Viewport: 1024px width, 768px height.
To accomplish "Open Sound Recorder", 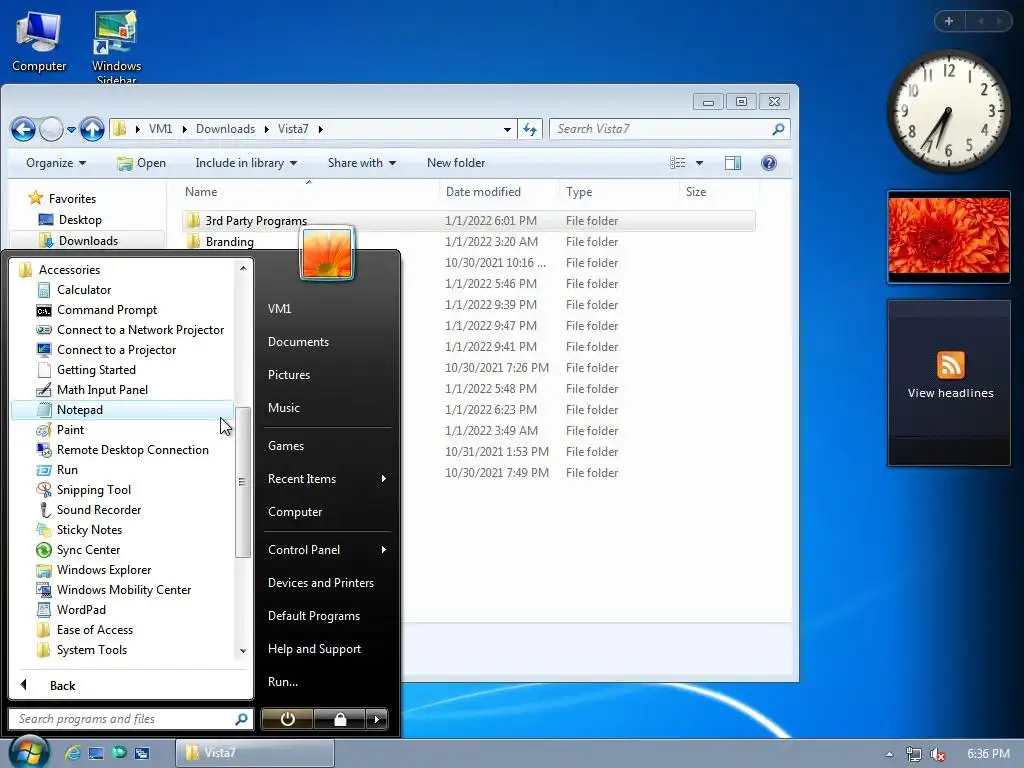I will 98,509.
